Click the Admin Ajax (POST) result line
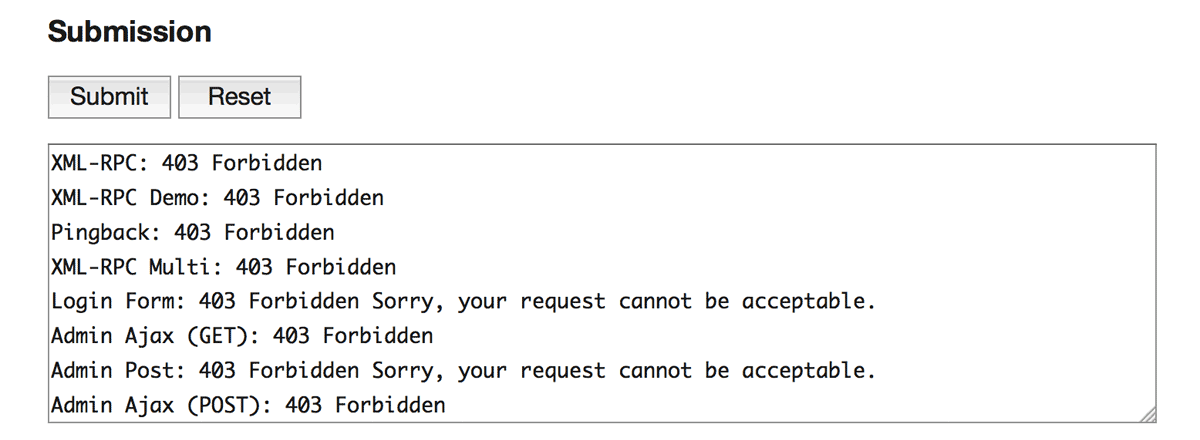The height and width of the screenshot is (440, 1200). tap(248, 406)
